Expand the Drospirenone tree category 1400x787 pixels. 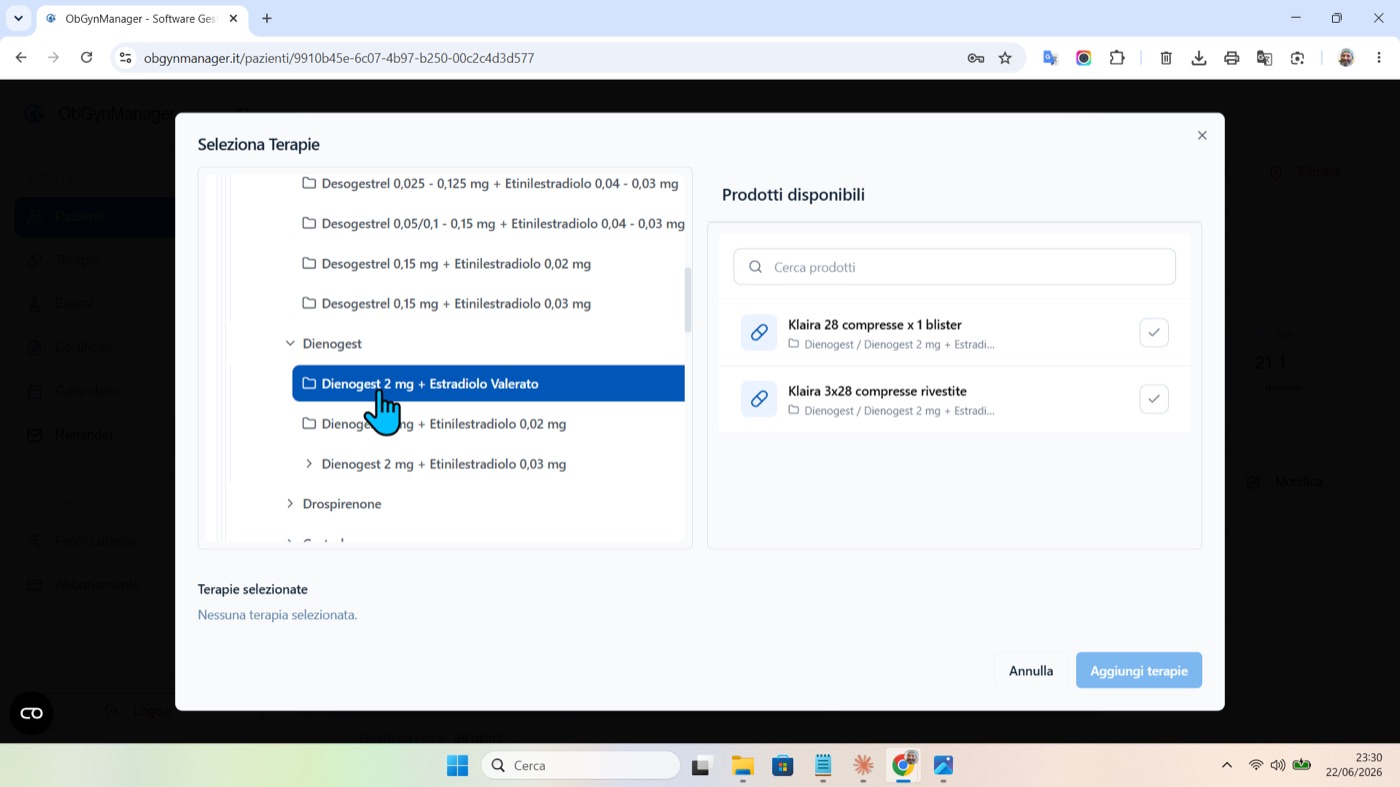(x=290, y=503)
